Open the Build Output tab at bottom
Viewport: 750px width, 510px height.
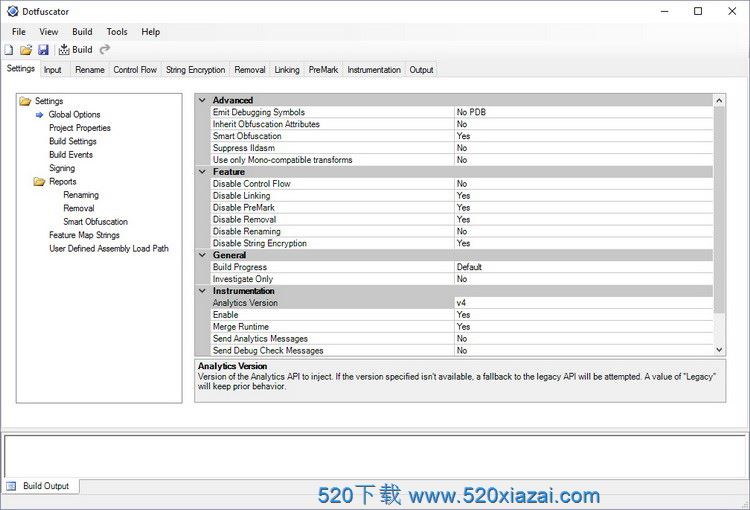pos(41,486)
